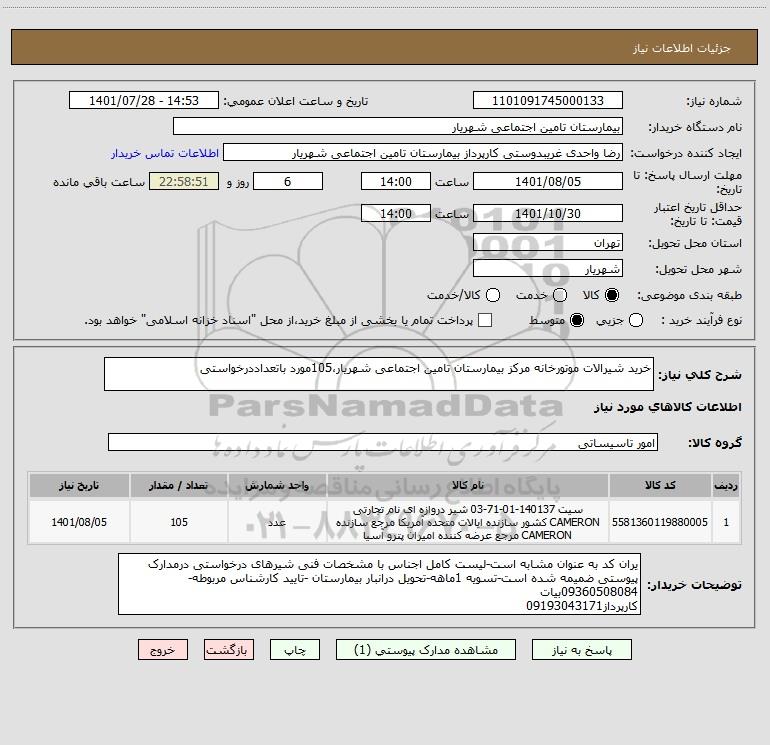This screenshot has height=745, width=770.
Task: Click the شماره نیاز field 1101091745000133
Action: (x=548, y=101)
